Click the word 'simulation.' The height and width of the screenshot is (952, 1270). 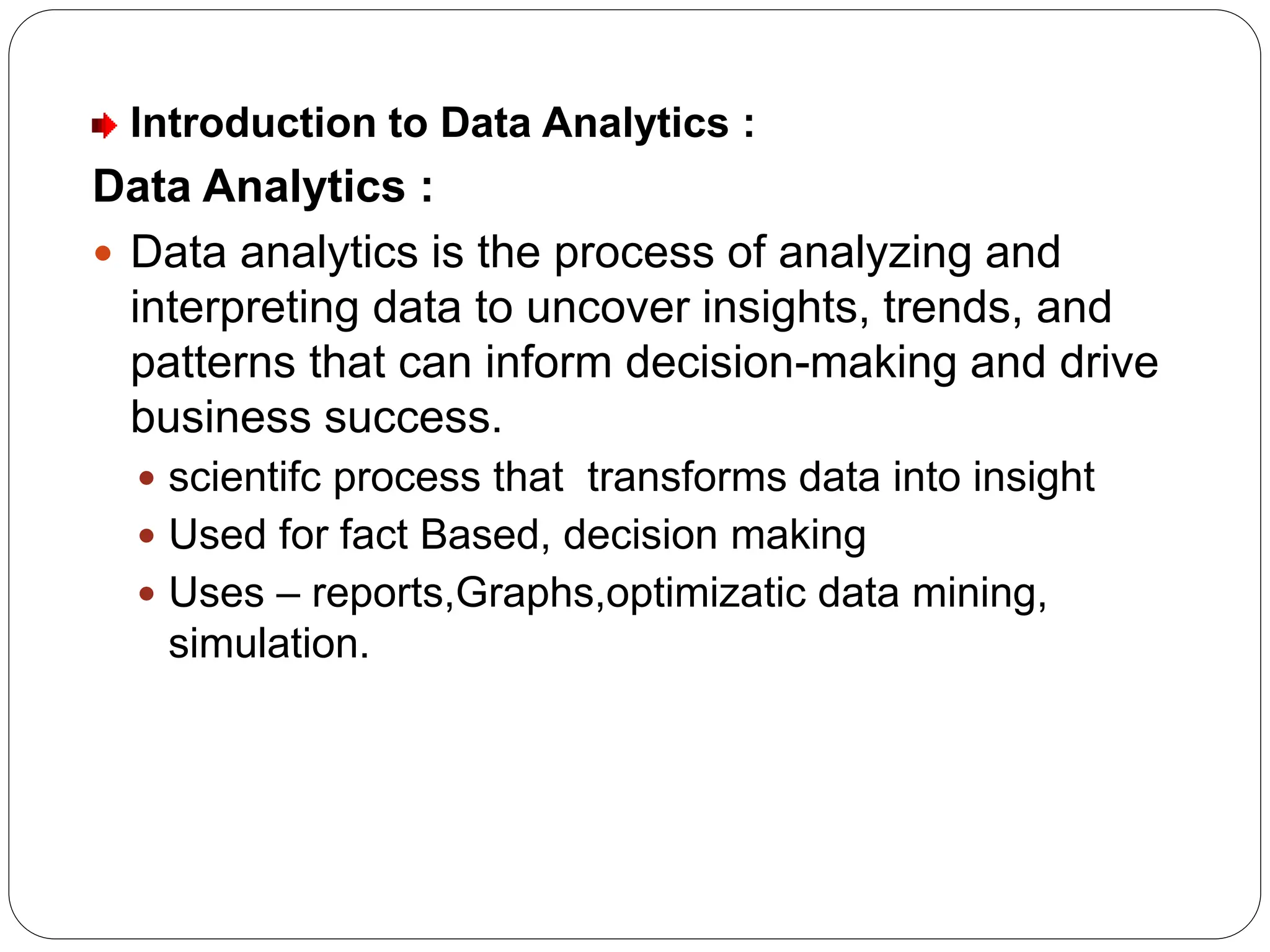[x=269, y=643]
